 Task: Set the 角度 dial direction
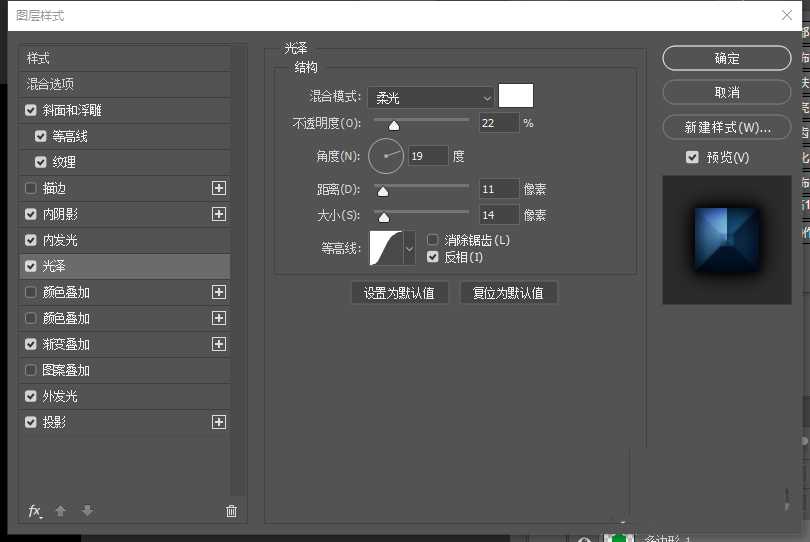[x=386, y=156]
